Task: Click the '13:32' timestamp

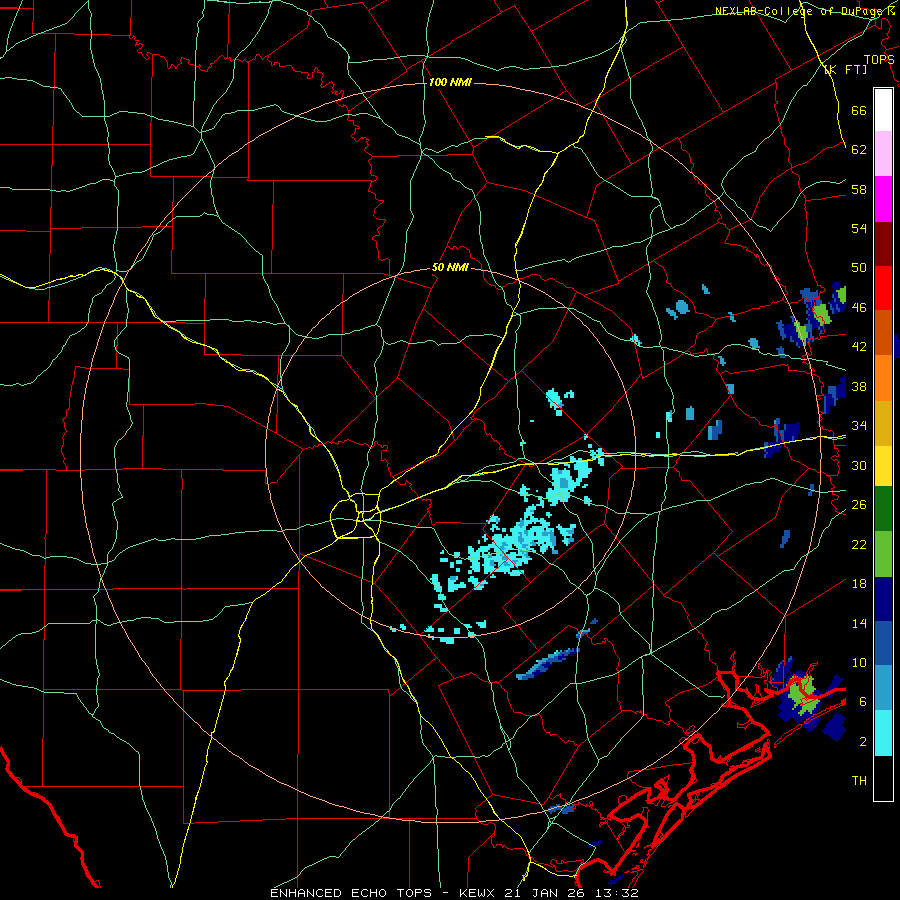Action: [616, 893]
